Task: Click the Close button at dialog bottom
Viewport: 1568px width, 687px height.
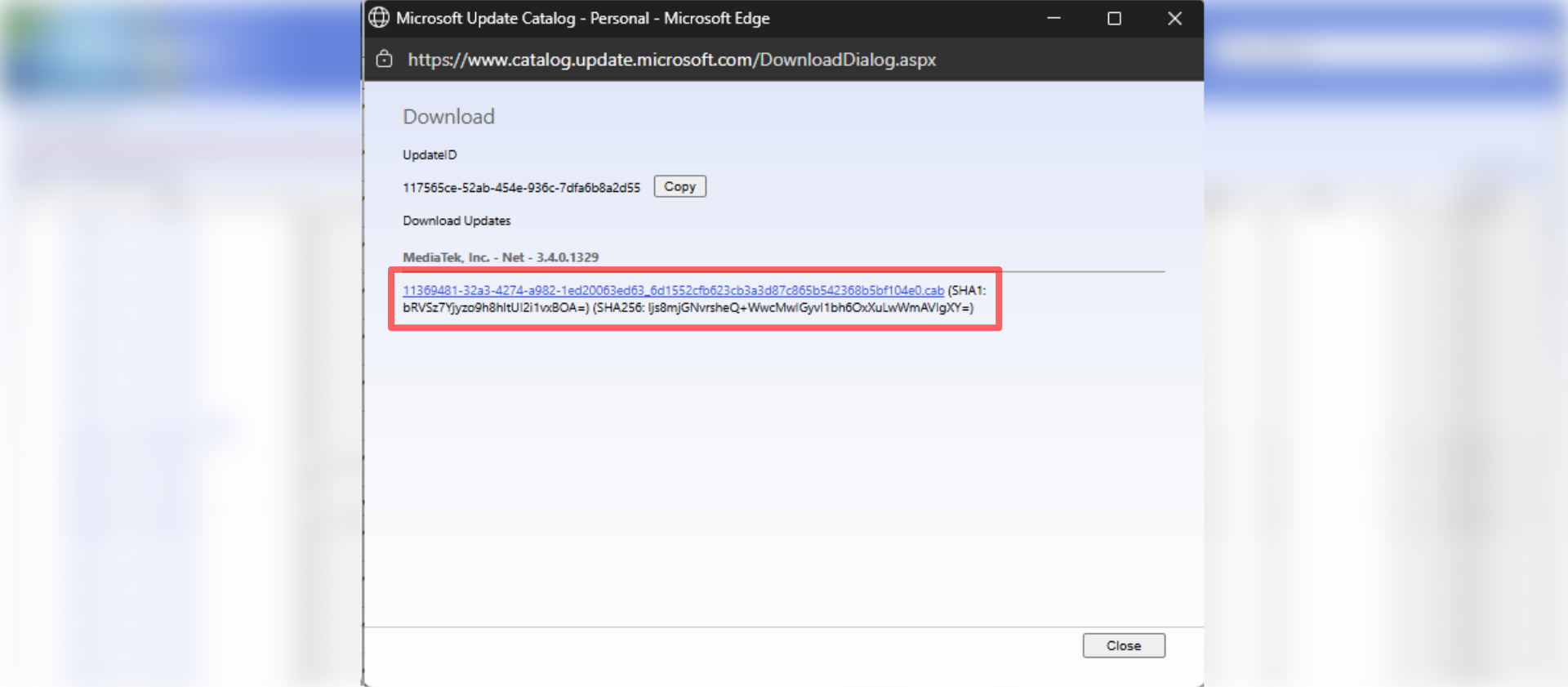Action: pyautogui.click(x=1123, y=645)
